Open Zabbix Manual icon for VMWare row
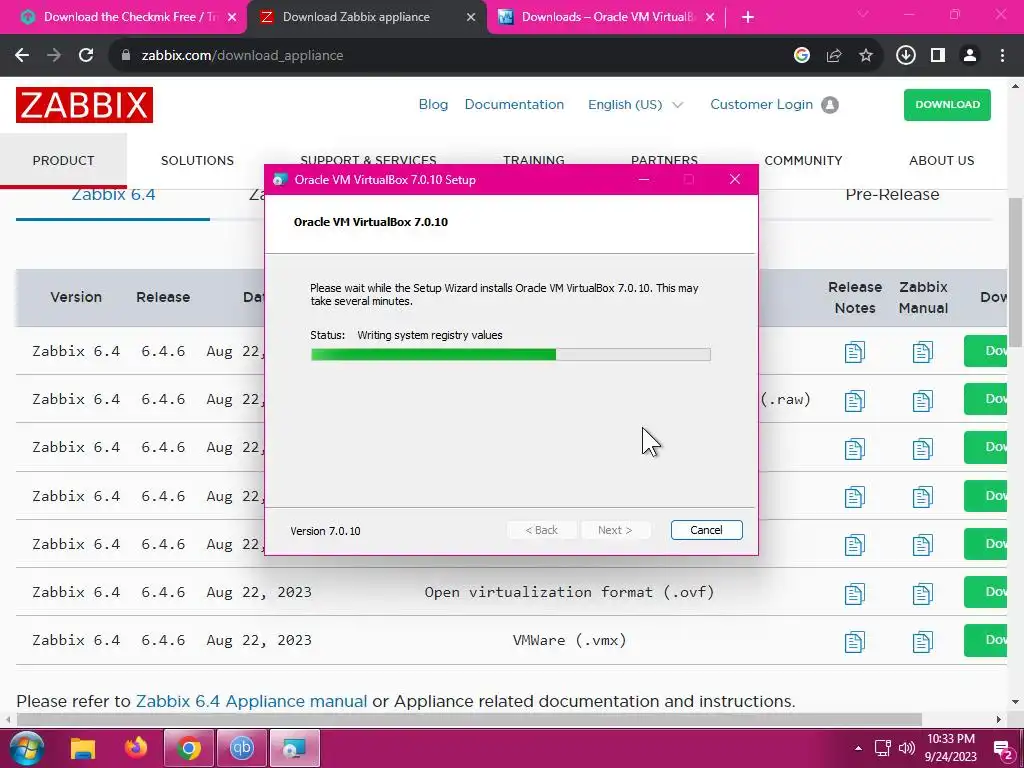The image size is (1024, 768). [922, 641]
